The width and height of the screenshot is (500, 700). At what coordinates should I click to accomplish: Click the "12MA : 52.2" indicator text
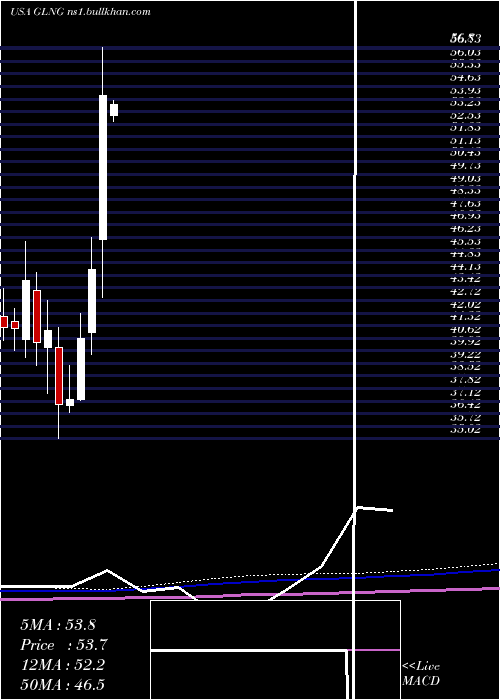click(x=62, y=665)
